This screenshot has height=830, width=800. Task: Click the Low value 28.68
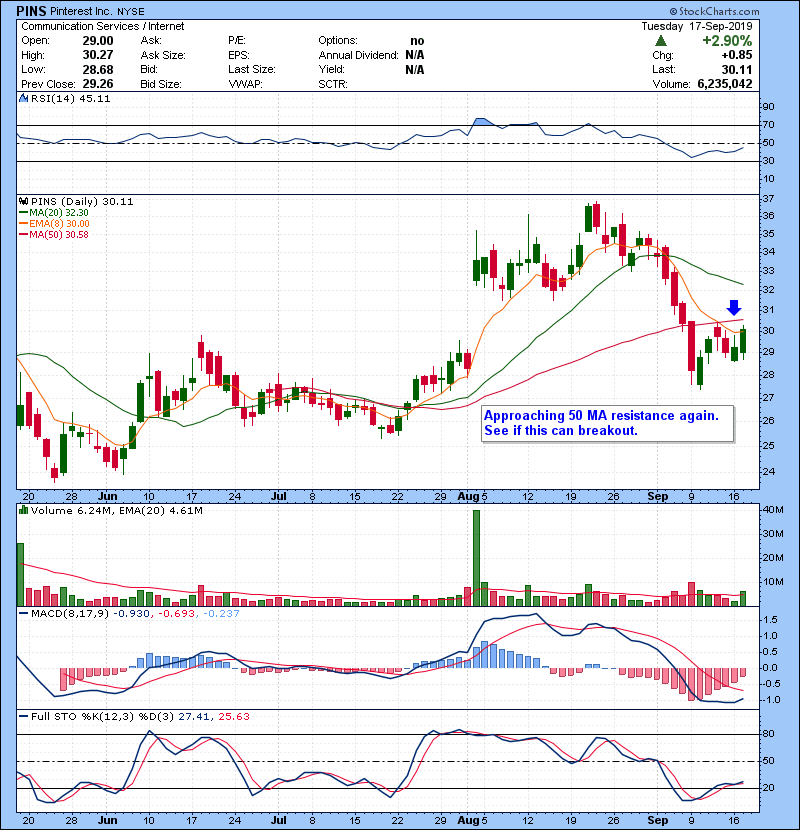tap(98, 69)
